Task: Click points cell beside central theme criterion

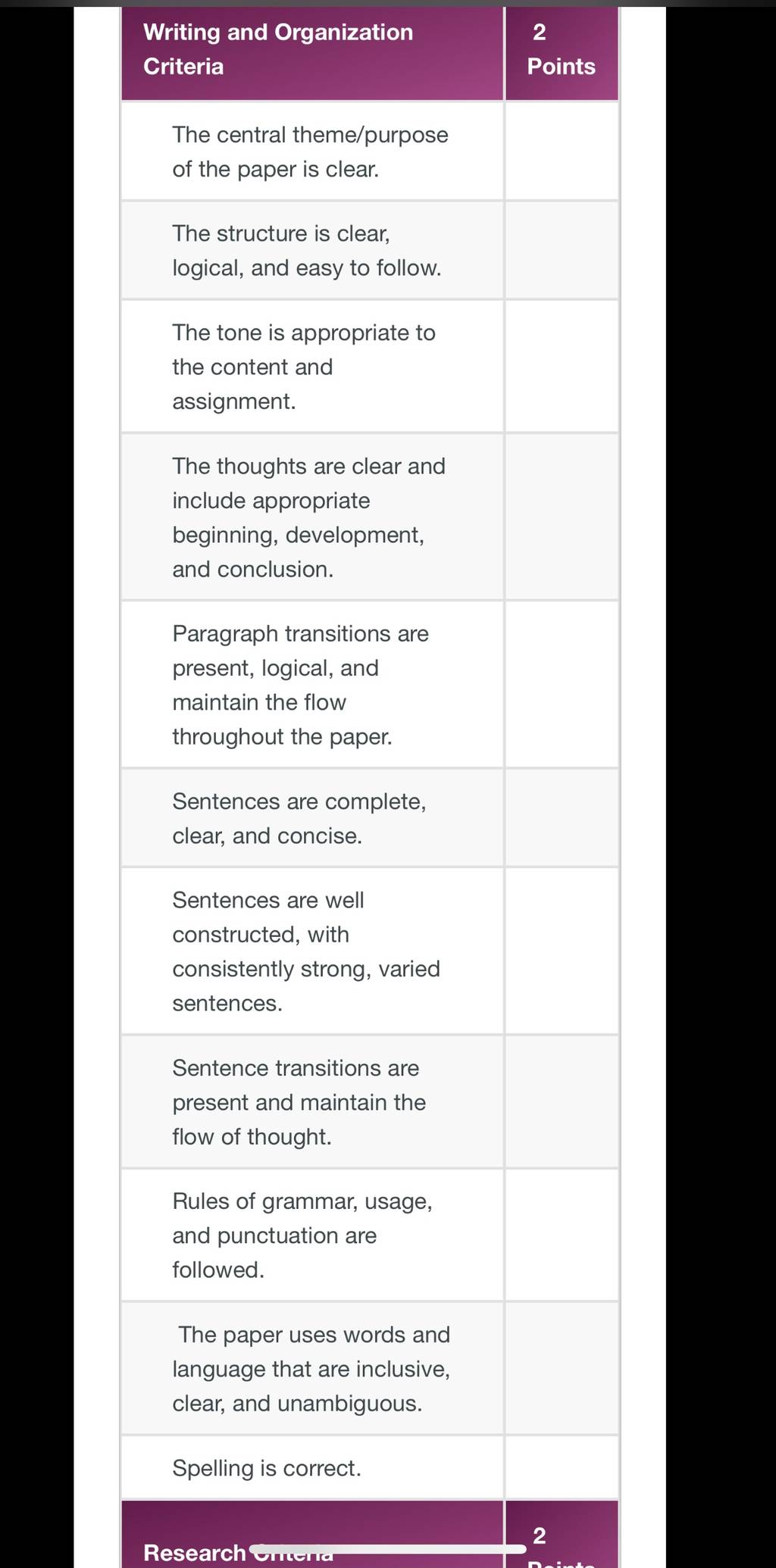Action: click(562, 151)
